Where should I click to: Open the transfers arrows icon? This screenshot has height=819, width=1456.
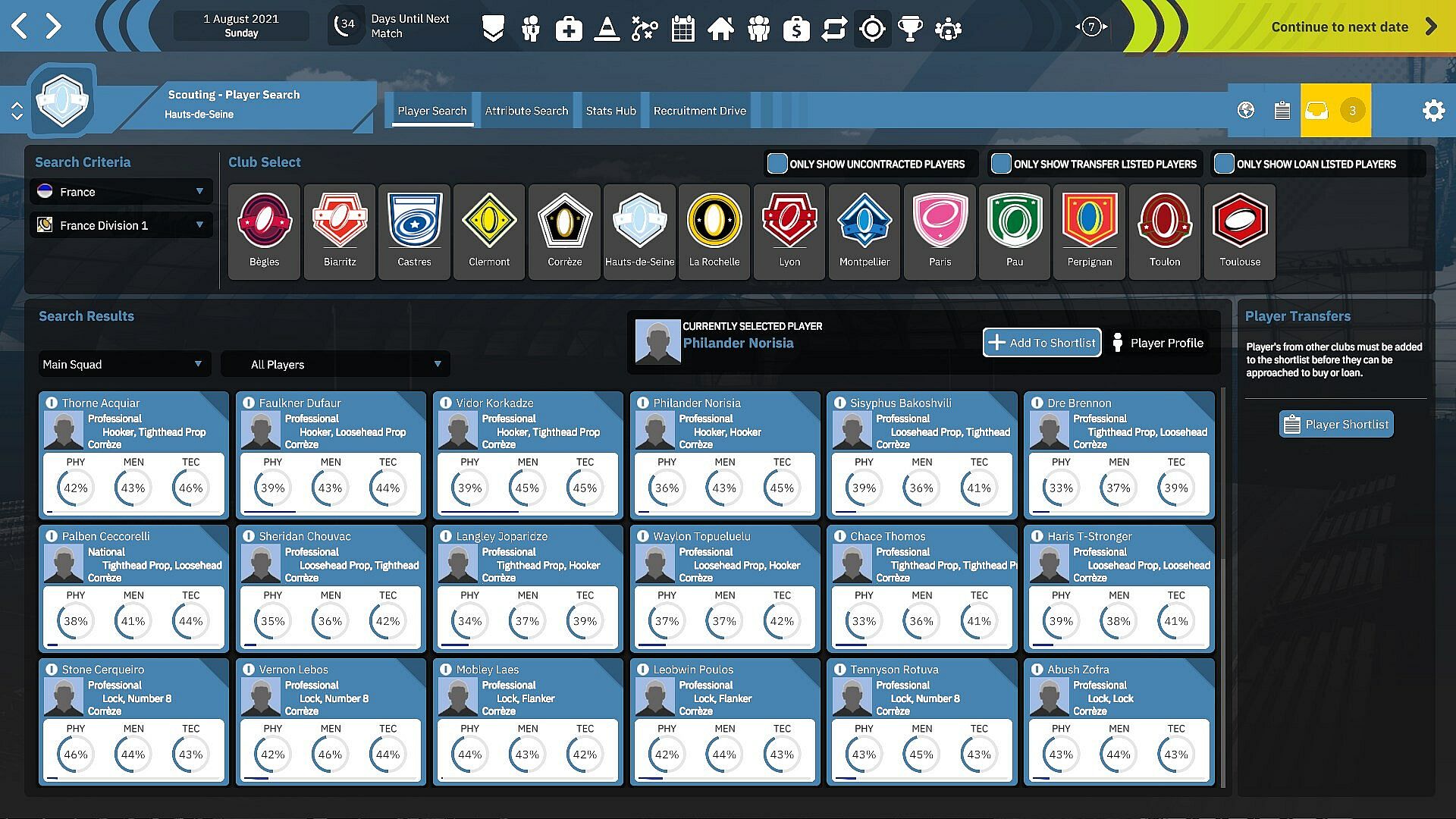coord(834,29)
